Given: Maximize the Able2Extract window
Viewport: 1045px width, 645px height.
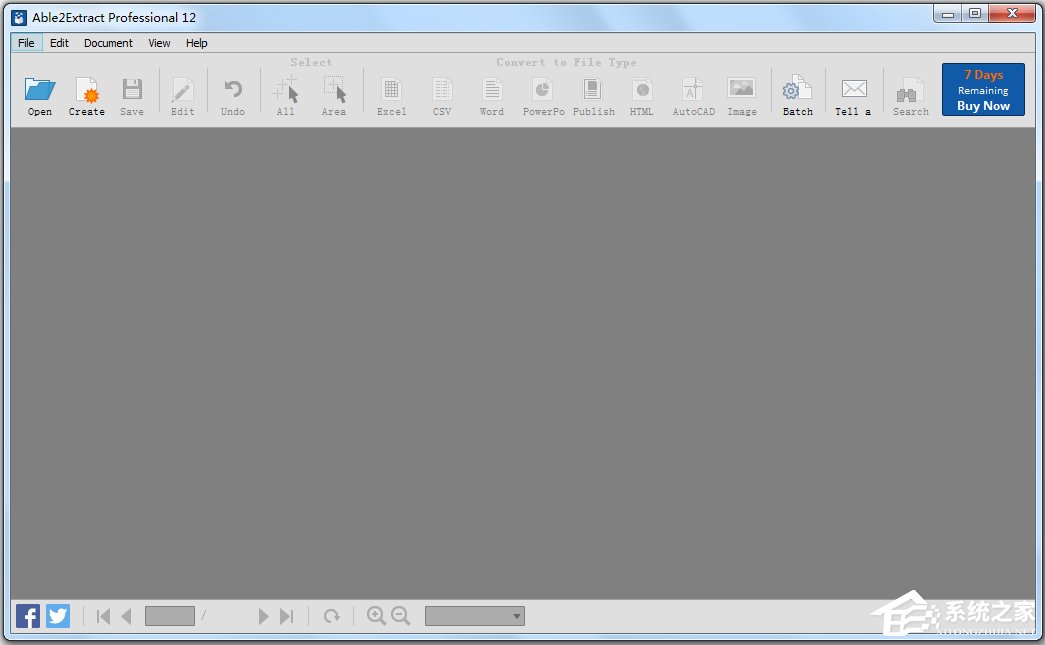Looking at the screenshot, I should [x=975, y=13].
